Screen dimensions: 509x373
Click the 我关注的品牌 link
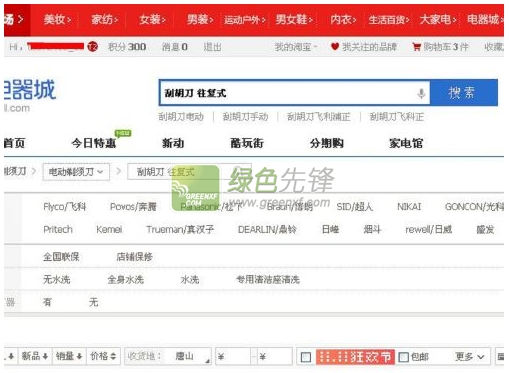(369, 47)
